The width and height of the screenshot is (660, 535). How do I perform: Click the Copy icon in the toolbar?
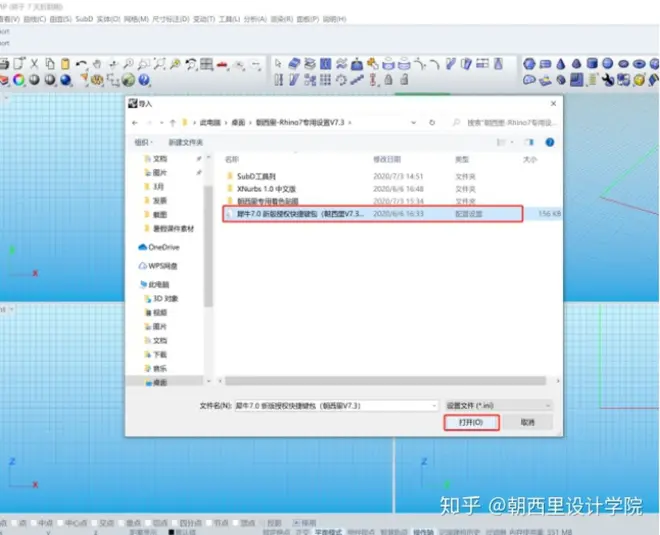(x=50, y=64)
